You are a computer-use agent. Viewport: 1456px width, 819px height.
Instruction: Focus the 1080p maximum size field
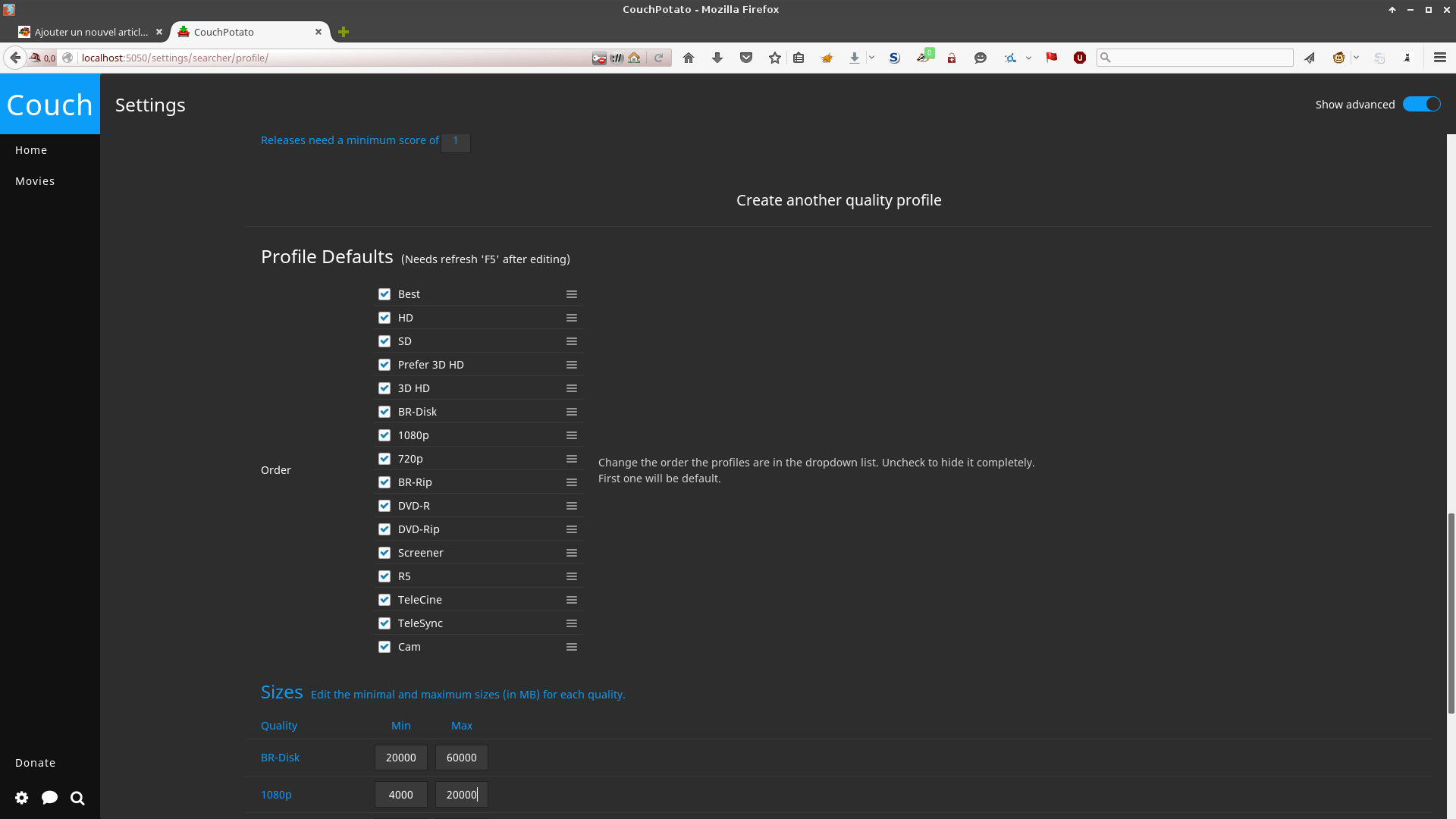[462, 795]
